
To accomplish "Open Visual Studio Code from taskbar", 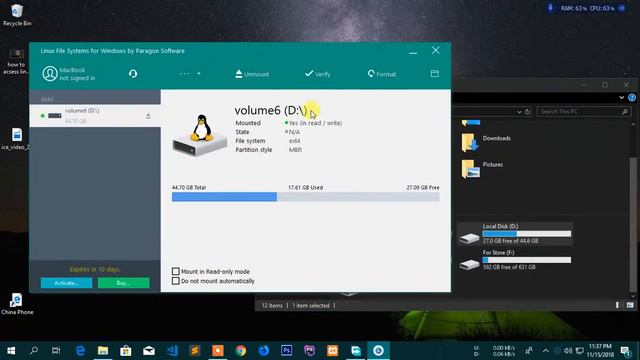I will tap(172, 351).
